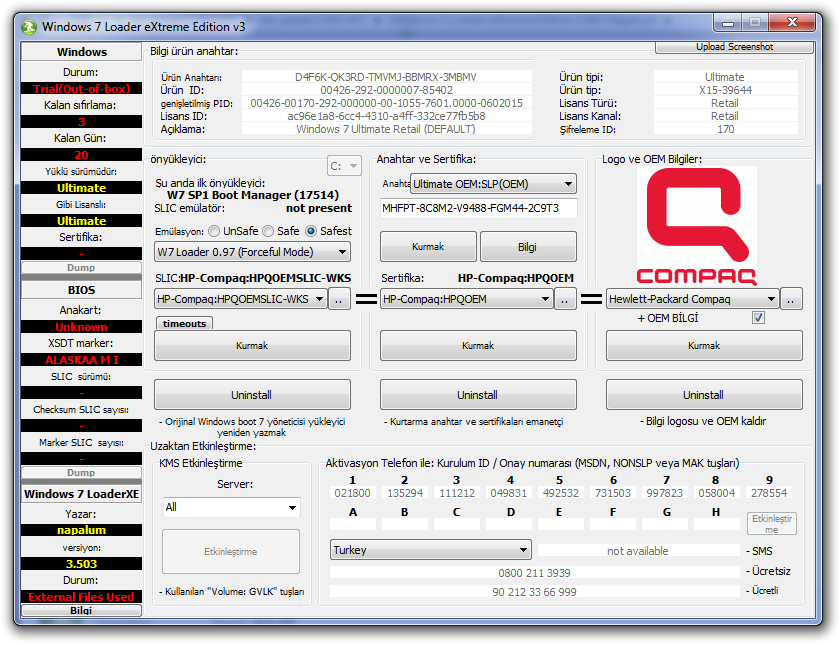Click Lisans ID value ac96e1a8-6cc4-4310-a4ff-332ce77fb5b8
Image resolution: width=840 pixels, height=645 pixels.
coord(386,116)
